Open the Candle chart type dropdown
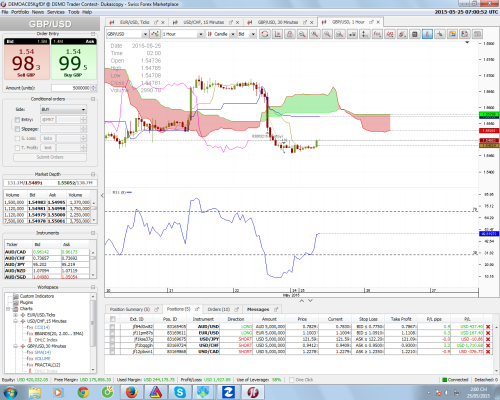500x400 pixels. (x=221, y=34)
